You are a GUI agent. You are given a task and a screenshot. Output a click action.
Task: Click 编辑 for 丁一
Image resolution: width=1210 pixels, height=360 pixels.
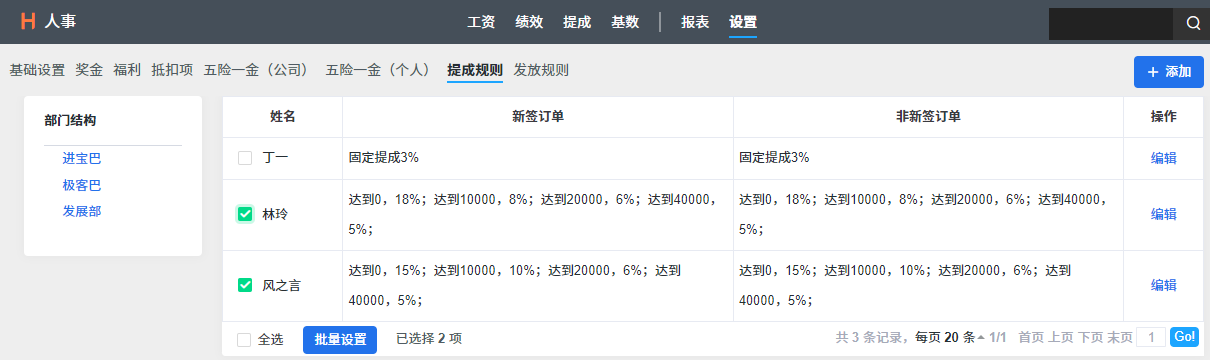[x=1163, y=158]
